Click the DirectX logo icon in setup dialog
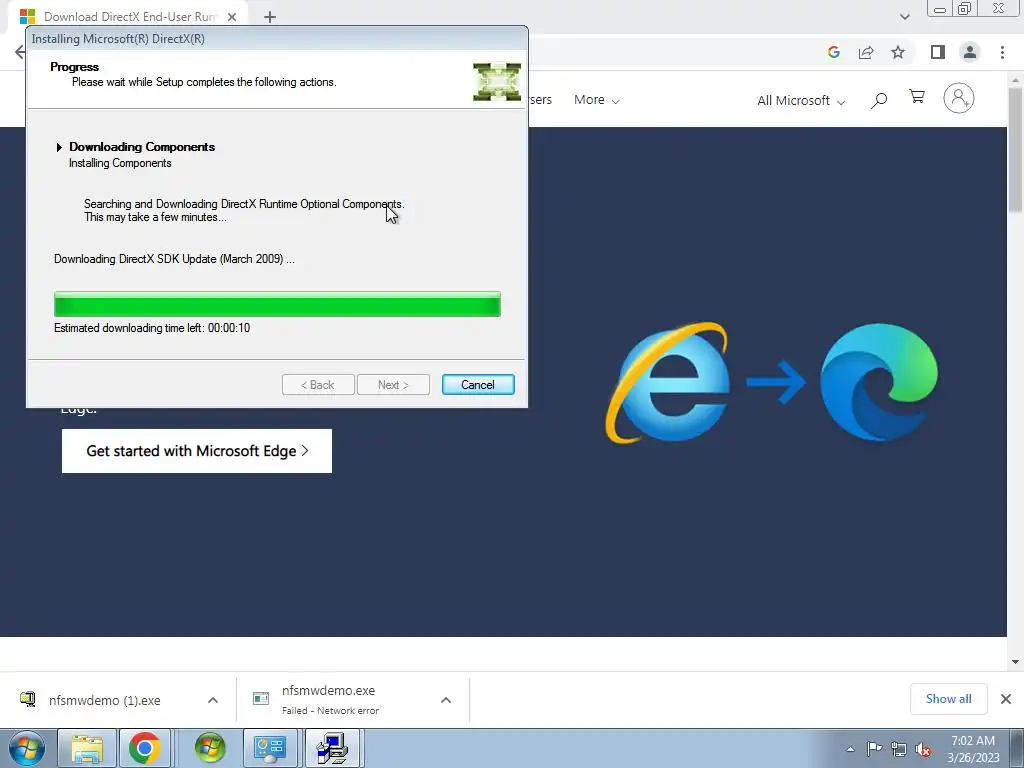Image resolution: width=1024 pixels, height=768 pixels. tap(497, 82)
